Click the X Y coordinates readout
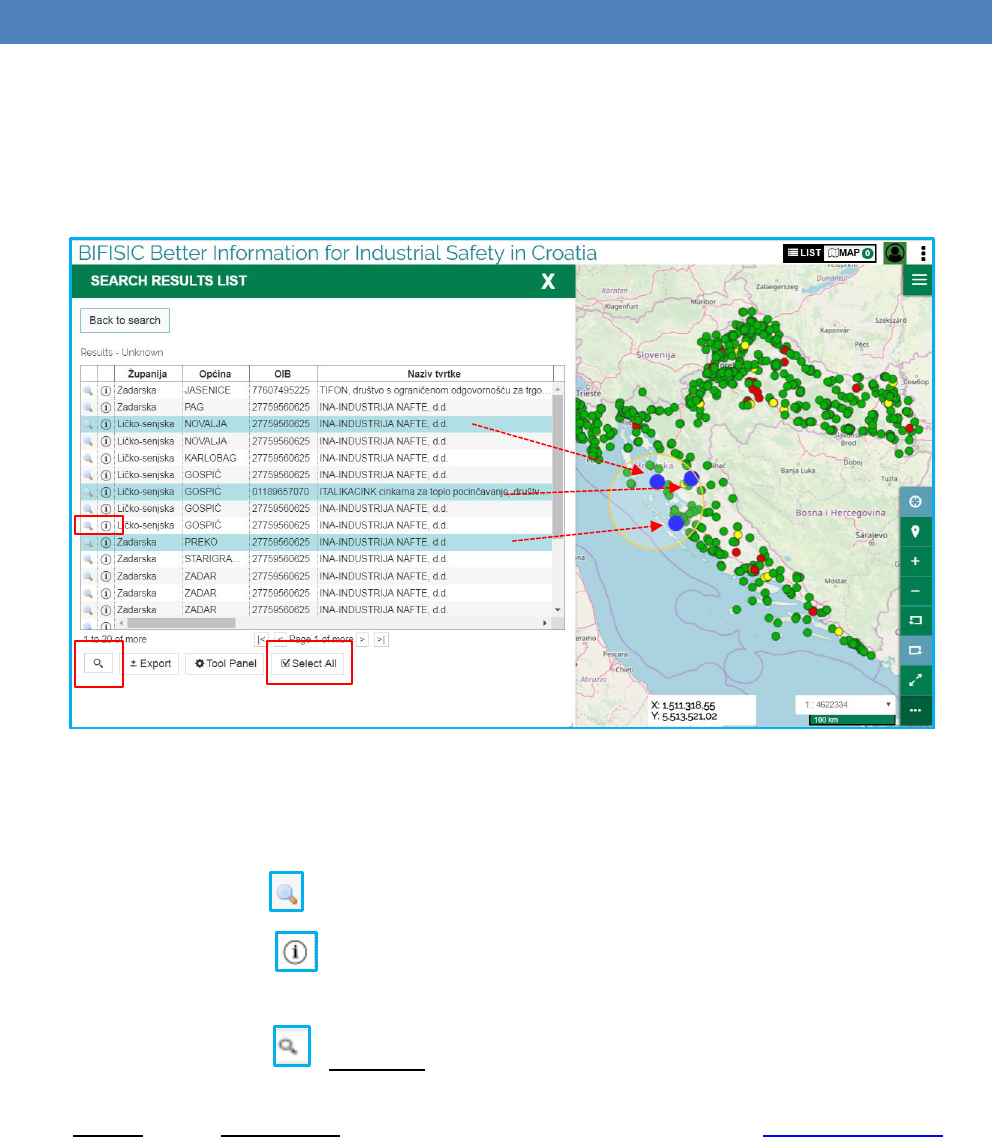The image size is (992, 1137). click(701, 711)
